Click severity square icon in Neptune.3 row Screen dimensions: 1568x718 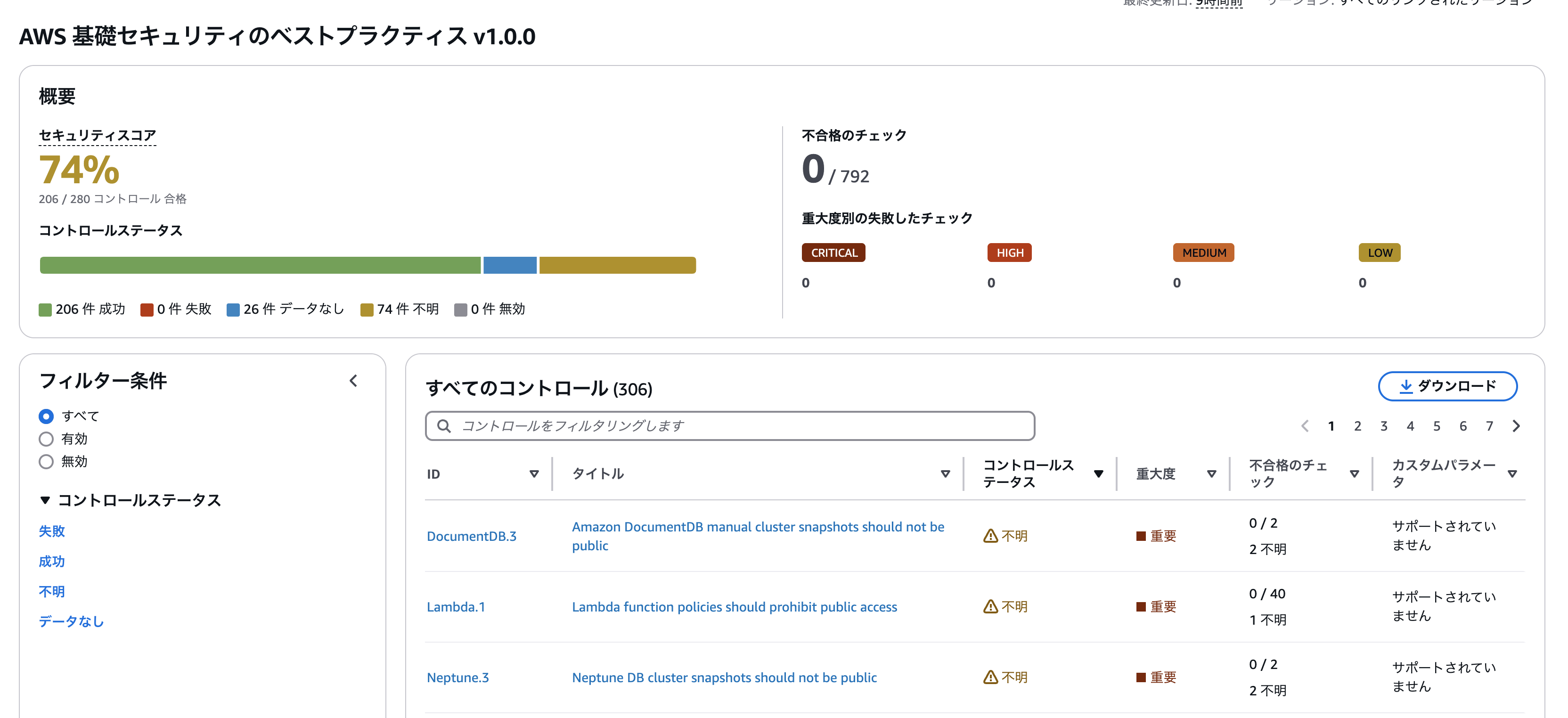tap(1141, 677)
